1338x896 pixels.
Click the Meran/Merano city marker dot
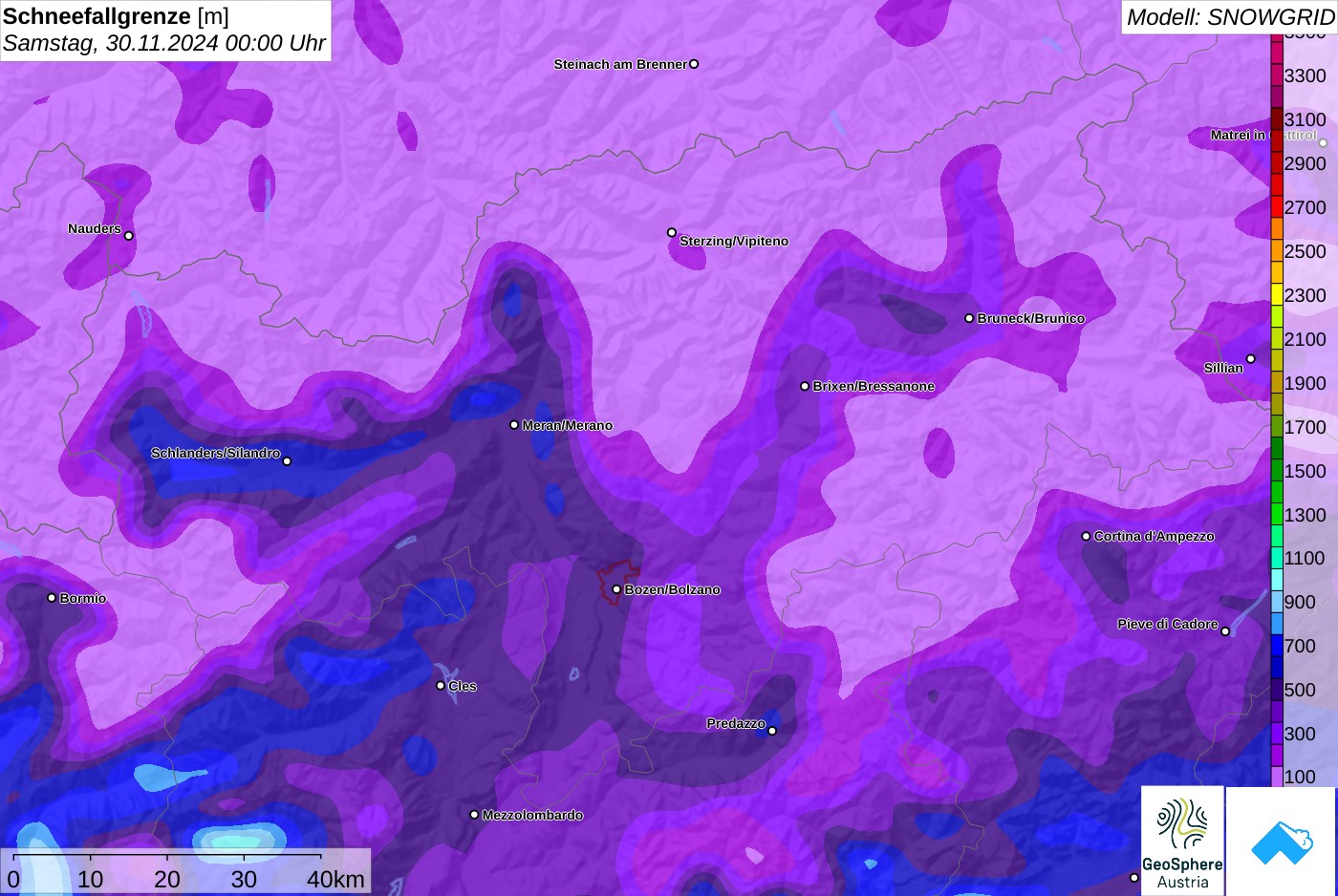pos(514,425)
